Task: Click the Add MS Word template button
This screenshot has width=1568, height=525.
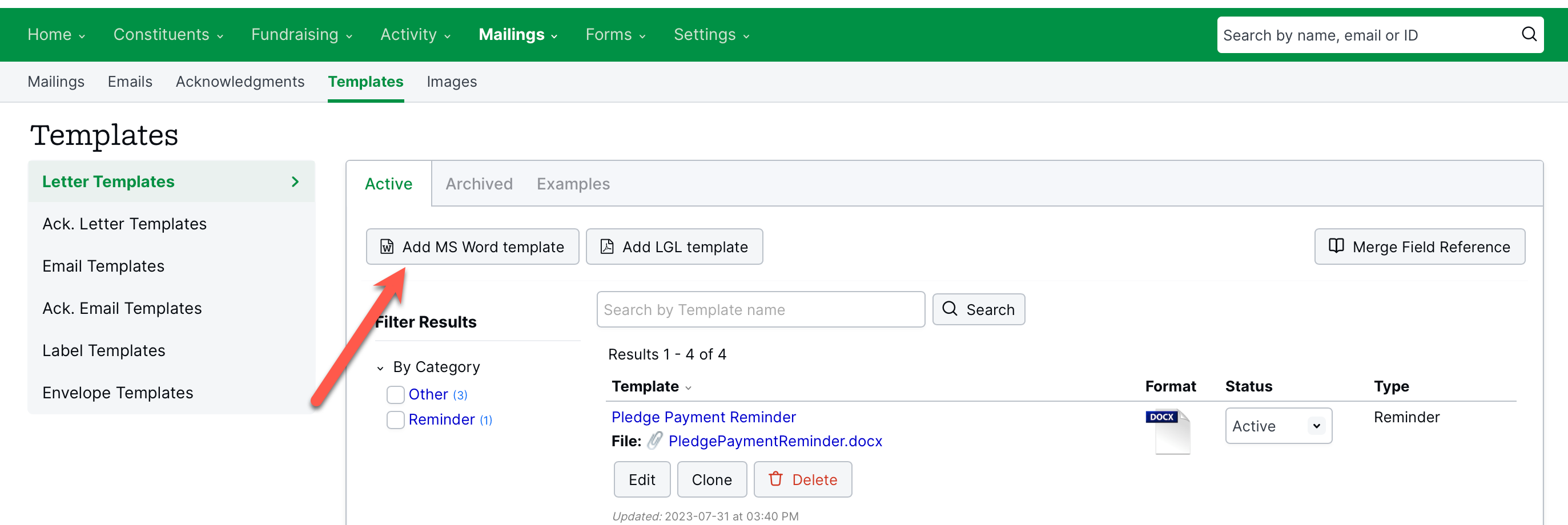Action: click(x=472, y=247)
